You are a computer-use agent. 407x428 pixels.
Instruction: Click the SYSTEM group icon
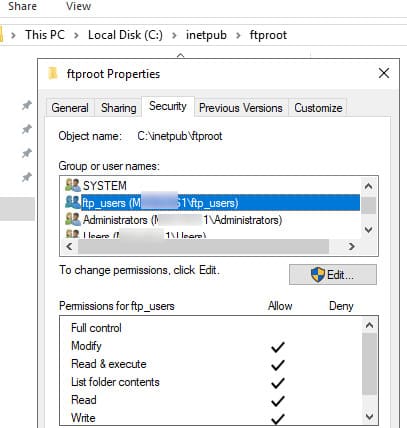(73, 185)
